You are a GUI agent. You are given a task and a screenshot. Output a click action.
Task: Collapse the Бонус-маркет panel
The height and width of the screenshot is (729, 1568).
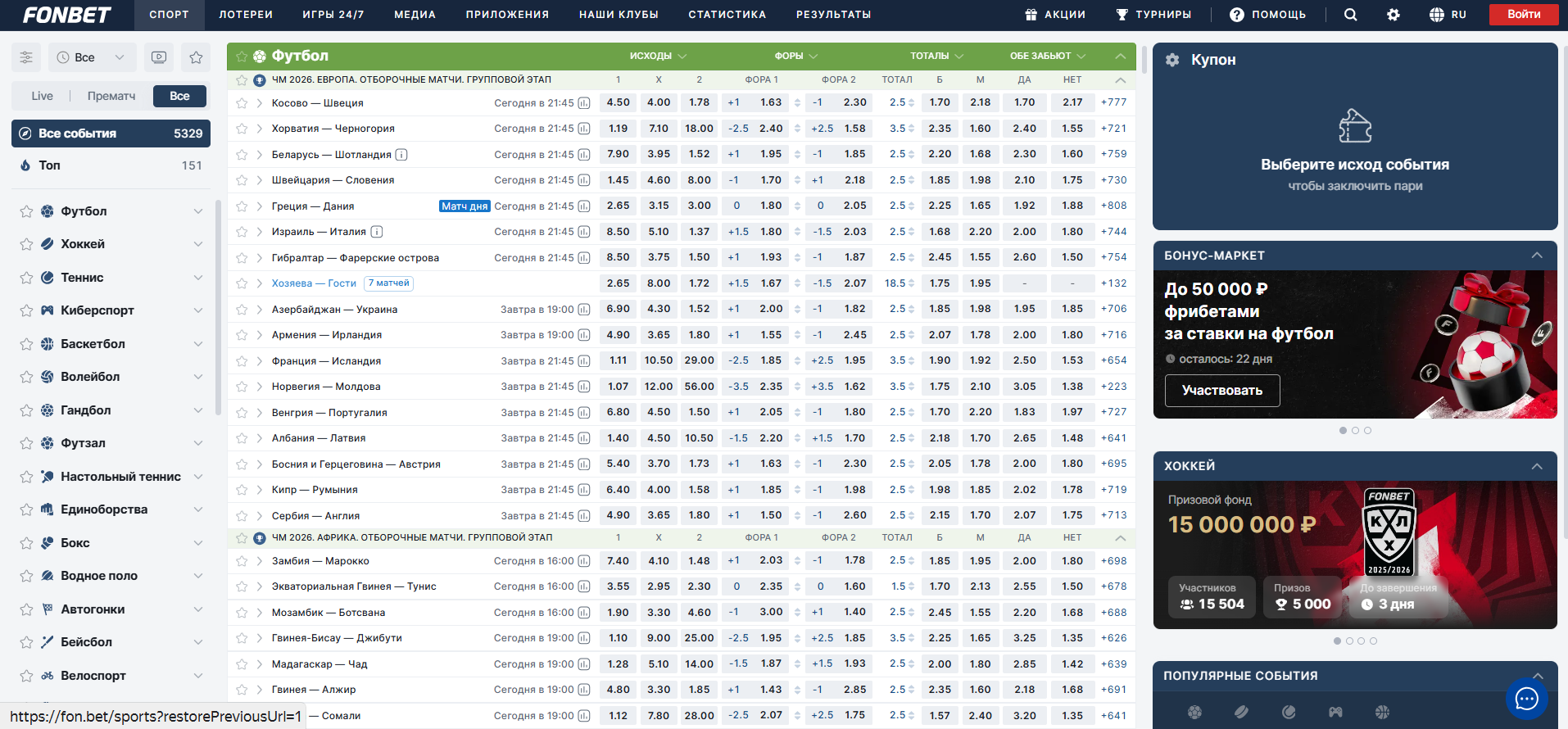[x=1537, y=256]
